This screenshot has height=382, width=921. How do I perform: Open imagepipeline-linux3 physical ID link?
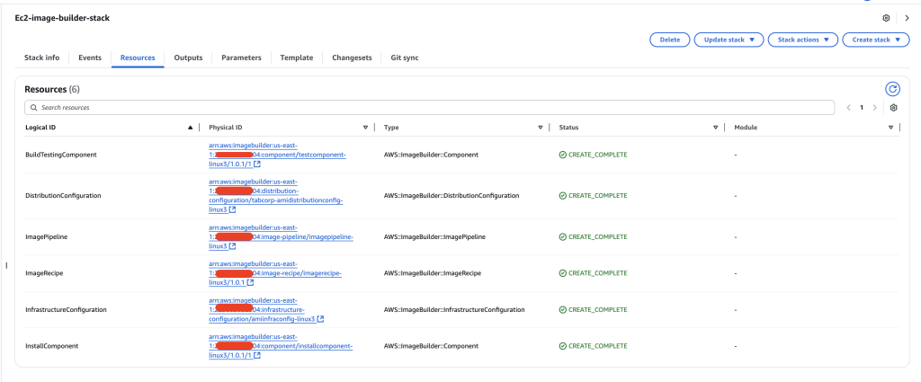point(281,236)
